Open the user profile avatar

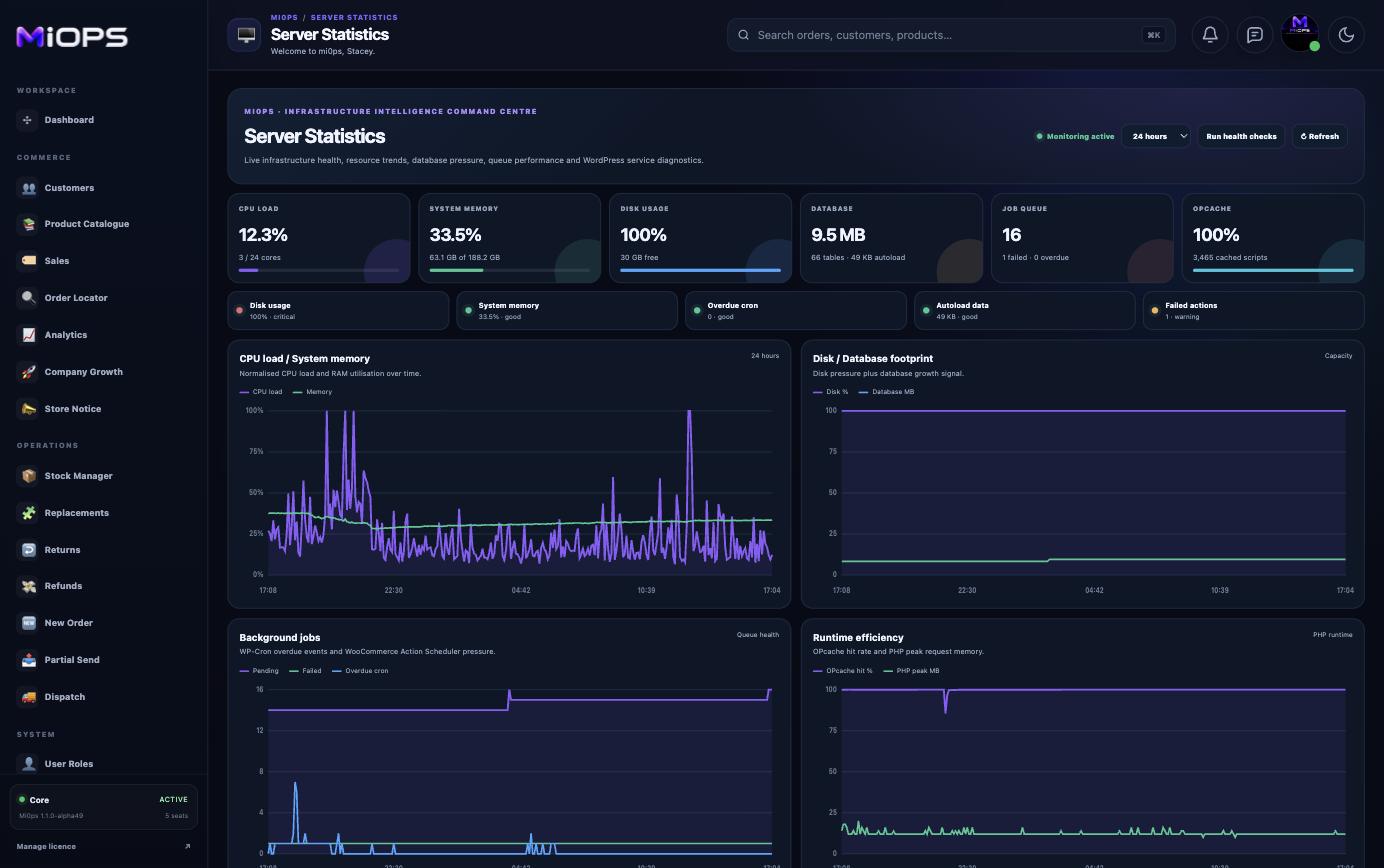pyautogui.click(x=1300, y=33)
